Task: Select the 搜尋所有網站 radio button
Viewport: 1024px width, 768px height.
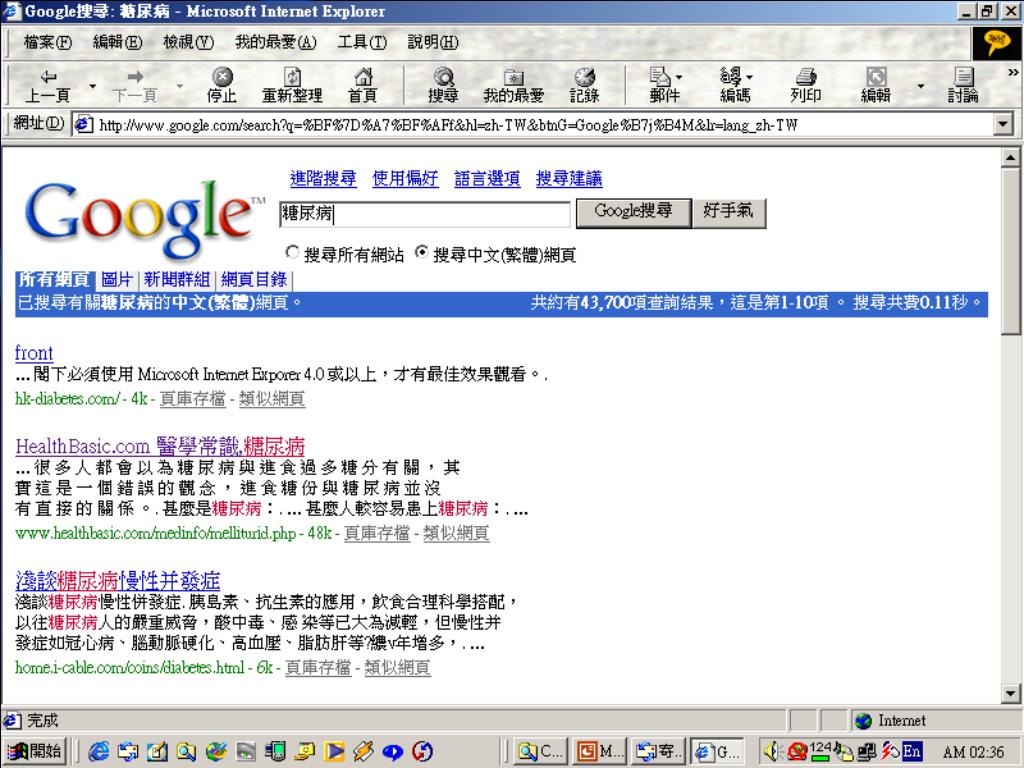Action: (293, 252)
